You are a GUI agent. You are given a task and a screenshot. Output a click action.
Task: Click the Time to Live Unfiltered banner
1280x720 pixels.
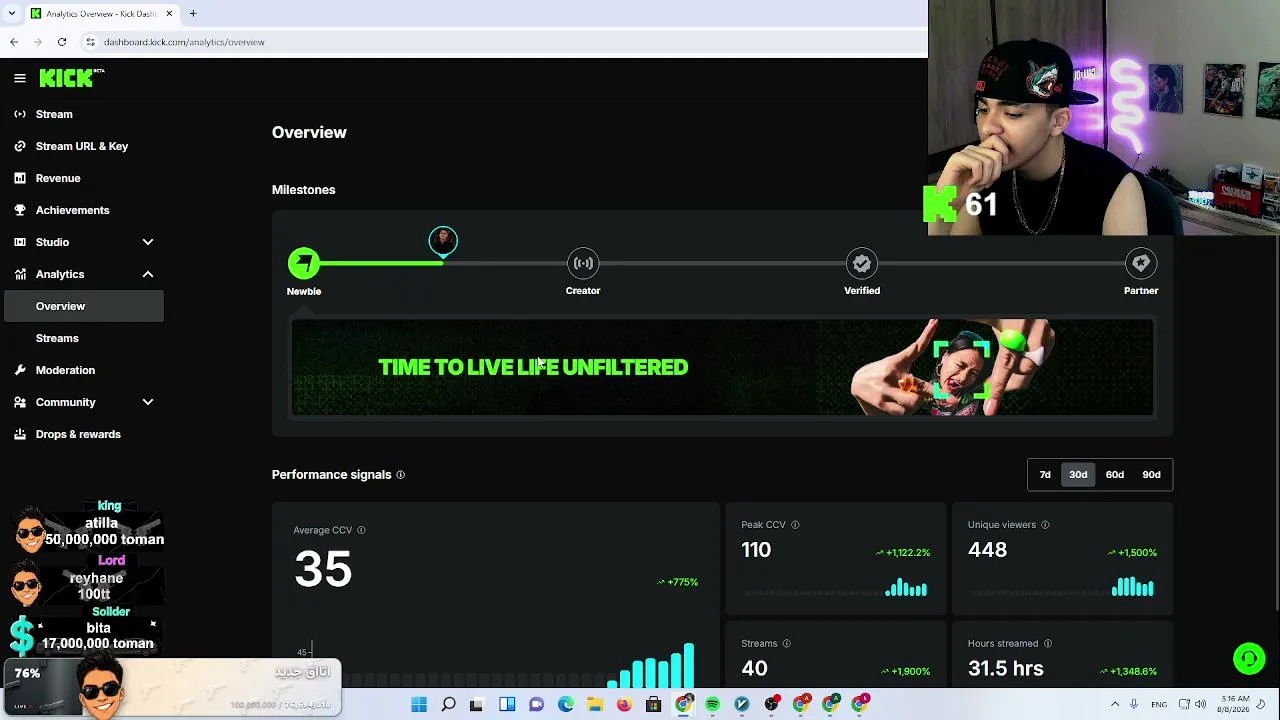(722, 367)
